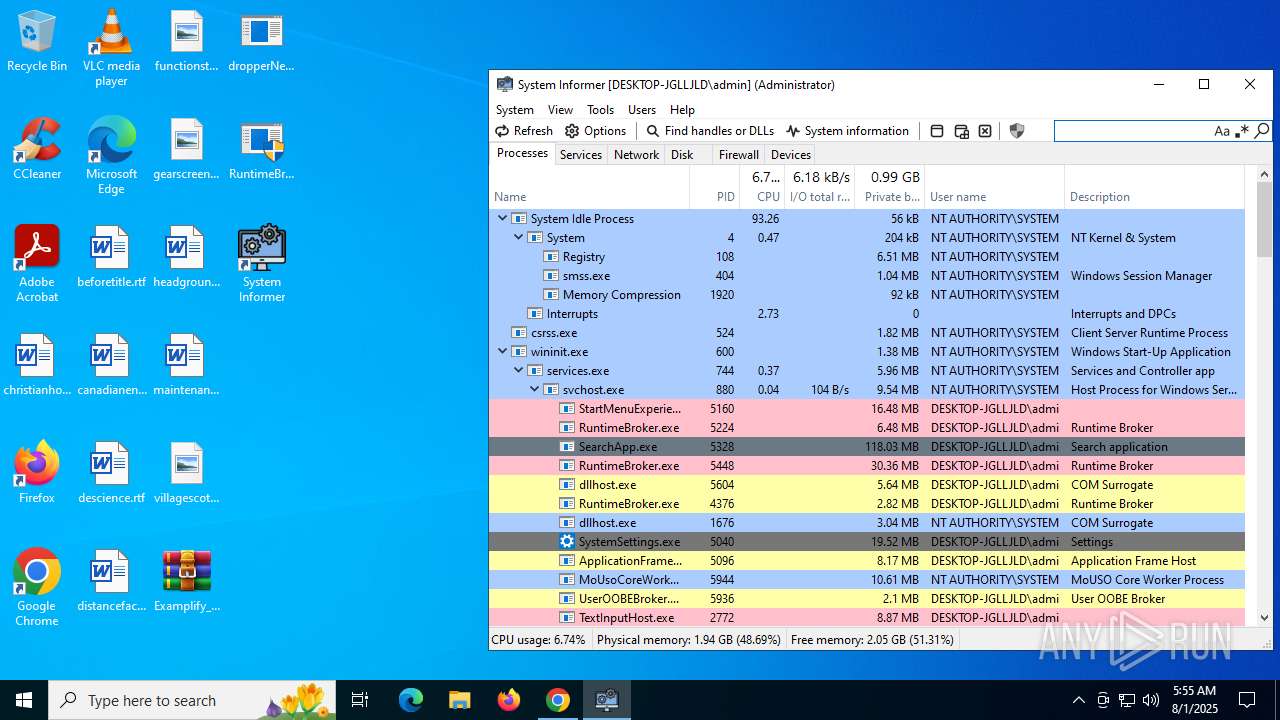Open File Explorer from the taskbar
The height and width of the screenshot is (720, 1280).
[x=459, y=700]
